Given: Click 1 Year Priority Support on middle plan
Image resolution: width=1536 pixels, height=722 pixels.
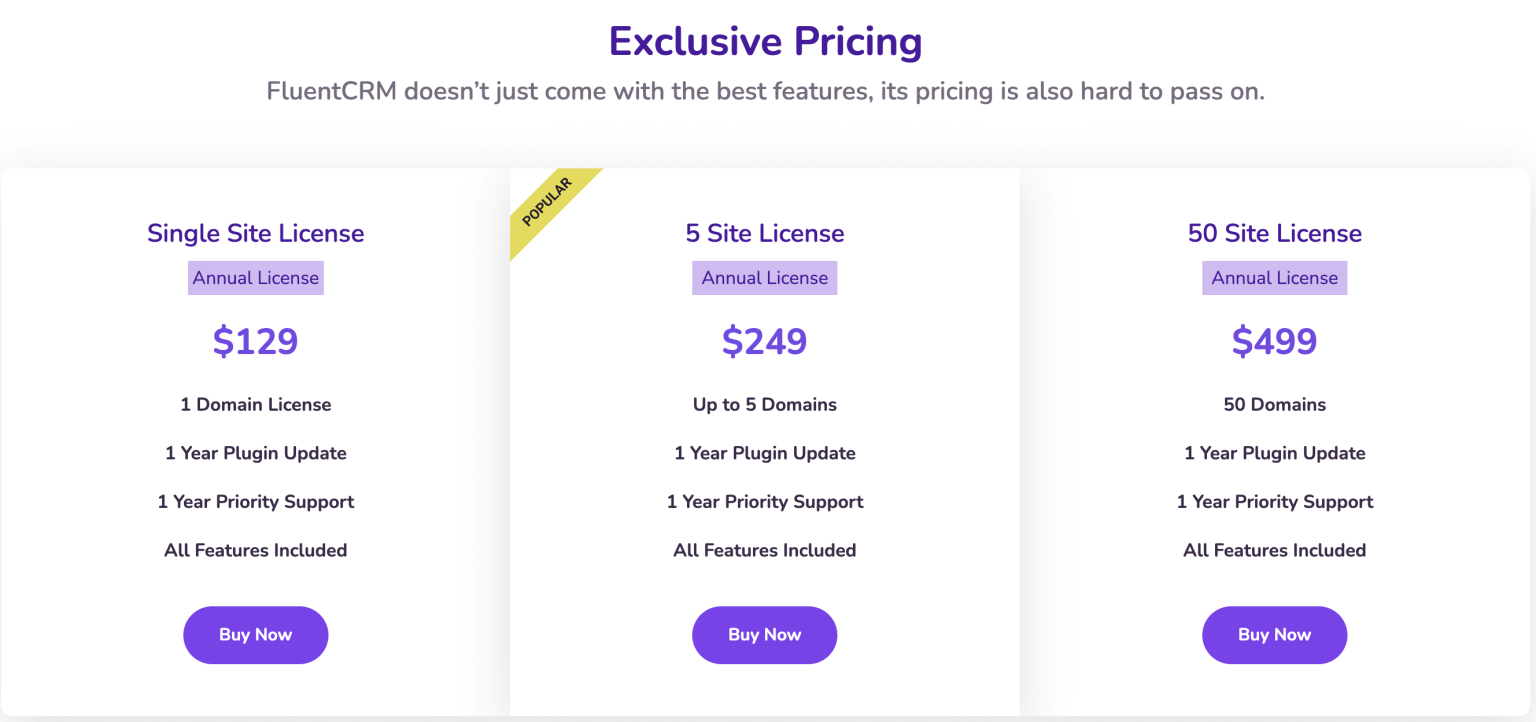Looking at the screenshot, I should [x=764, y=501].
